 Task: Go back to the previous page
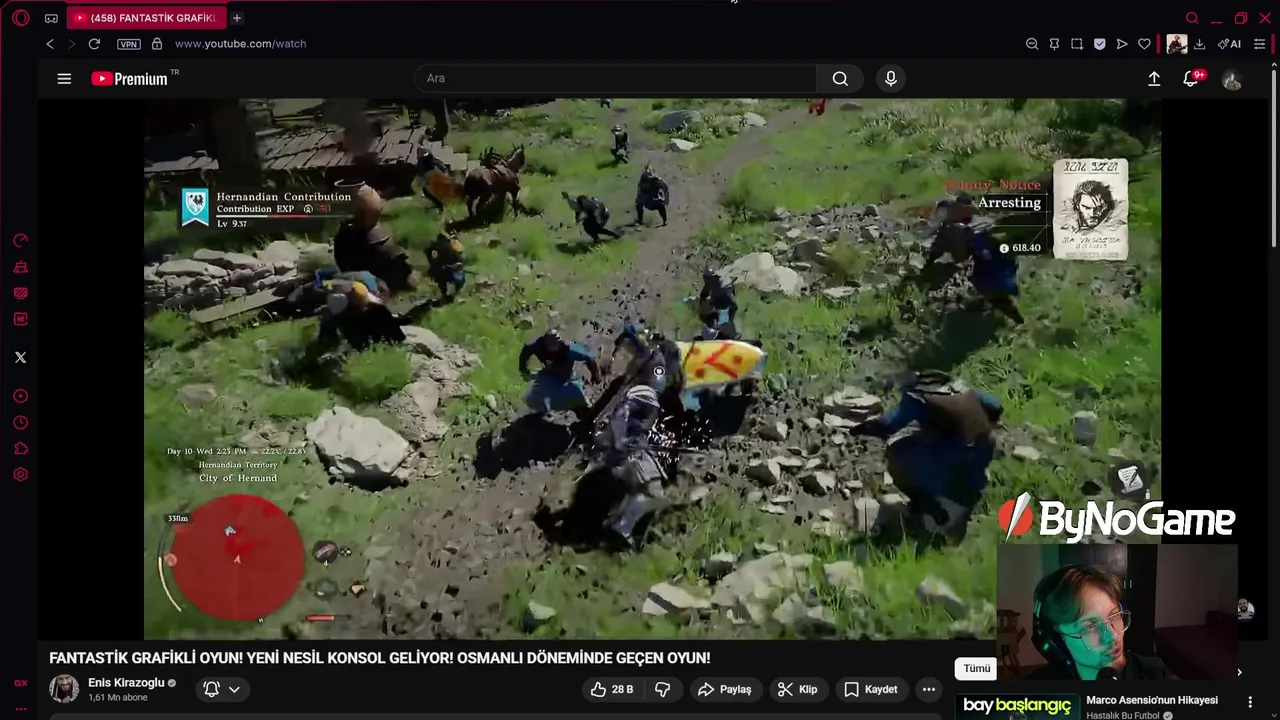point(50,44)
